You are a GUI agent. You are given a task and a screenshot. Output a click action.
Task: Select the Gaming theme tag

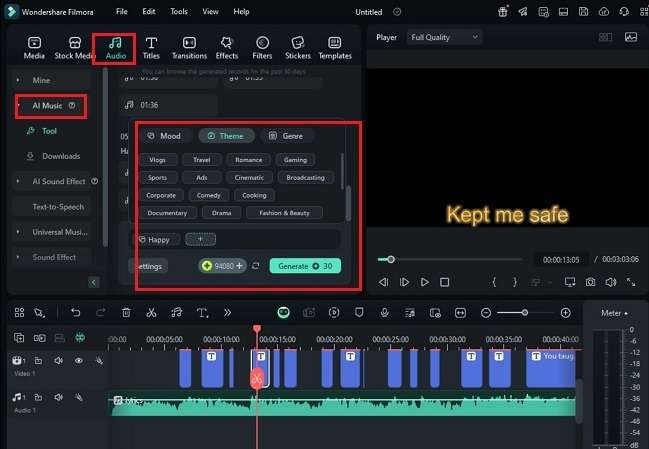click(x=296, y=160)
